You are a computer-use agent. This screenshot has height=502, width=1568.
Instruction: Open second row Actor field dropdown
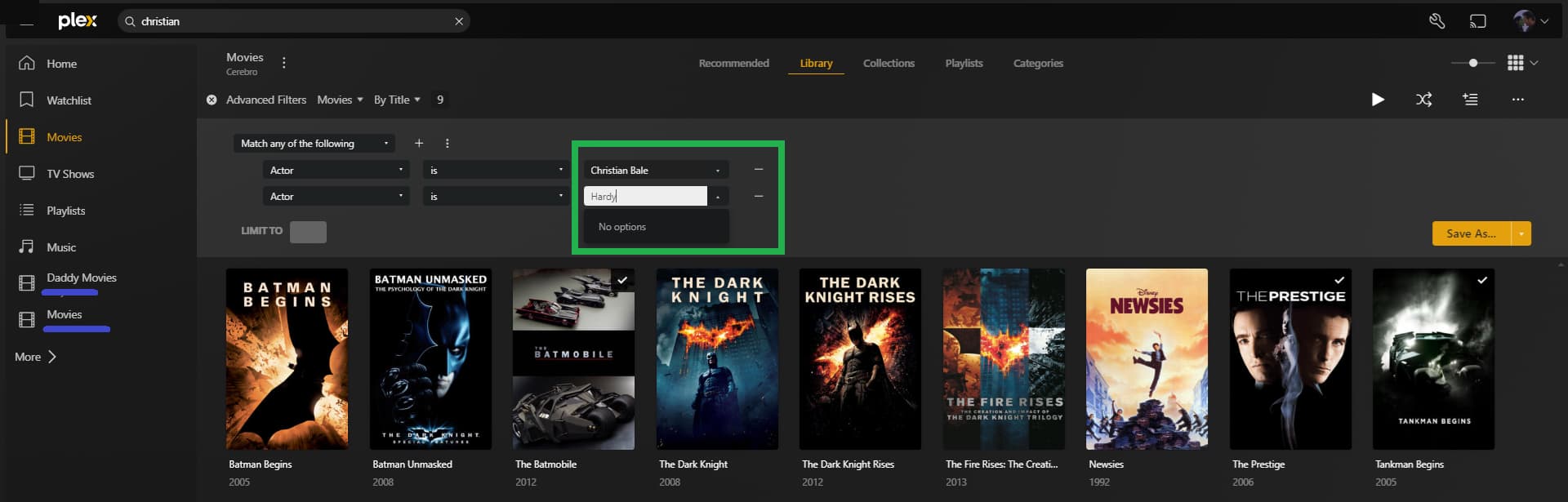click(x=336, y=196)
